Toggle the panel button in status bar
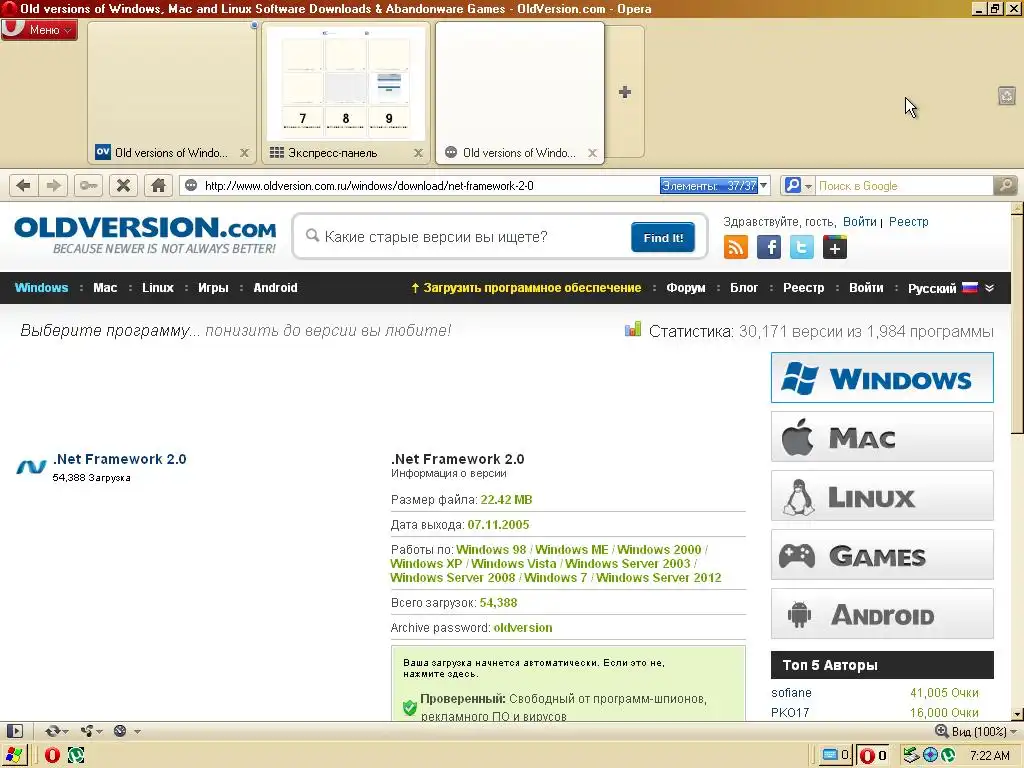 pos(14,731)
